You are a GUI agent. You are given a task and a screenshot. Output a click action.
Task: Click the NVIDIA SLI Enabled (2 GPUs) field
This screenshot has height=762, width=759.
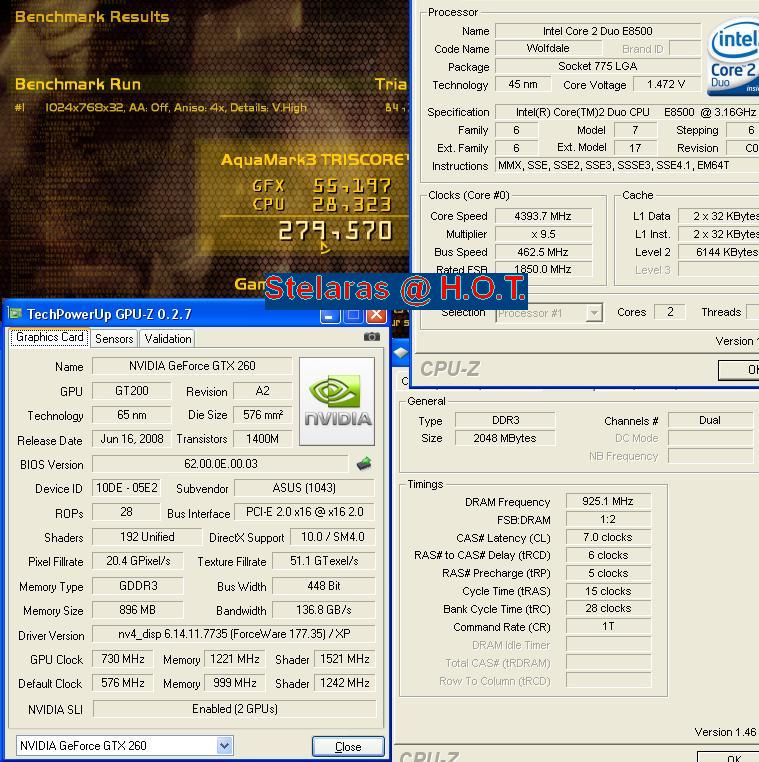tap(234, 709)
